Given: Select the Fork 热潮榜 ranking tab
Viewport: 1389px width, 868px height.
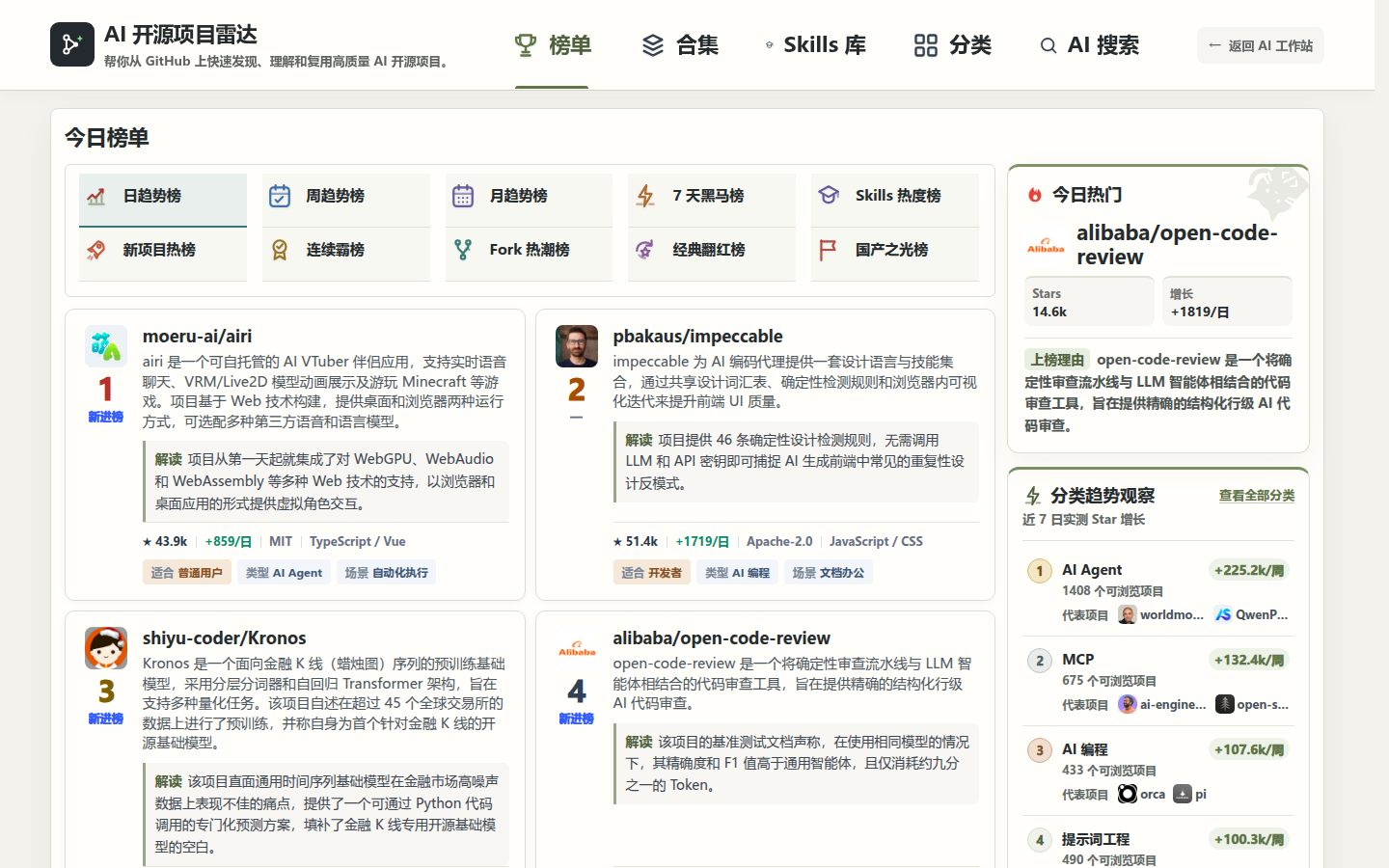Looking at the screenshot, I should point(529,254).
